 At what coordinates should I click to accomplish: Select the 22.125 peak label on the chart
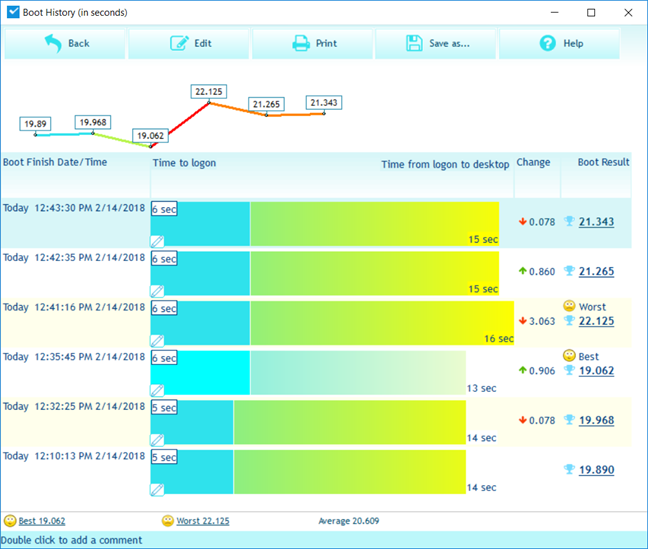pyautogui.click(x=209, y=91)
